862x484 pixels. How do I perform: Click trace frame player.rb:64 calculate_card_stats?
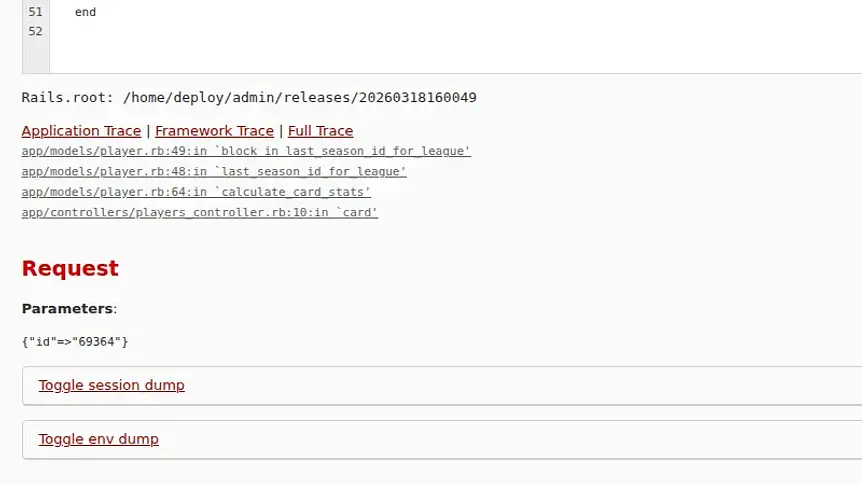[x=196, y=192]
